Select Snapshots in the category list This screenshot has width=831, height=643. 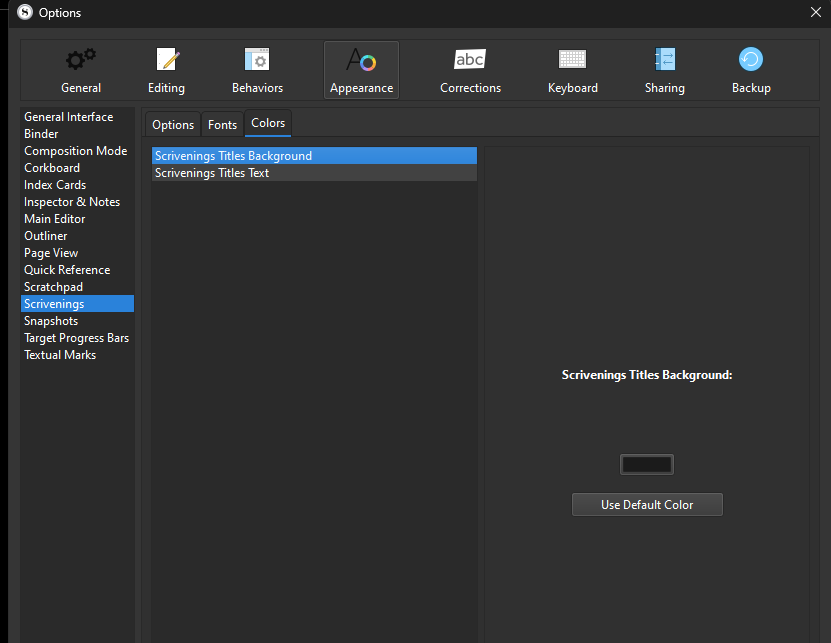[x=77, y=321]
